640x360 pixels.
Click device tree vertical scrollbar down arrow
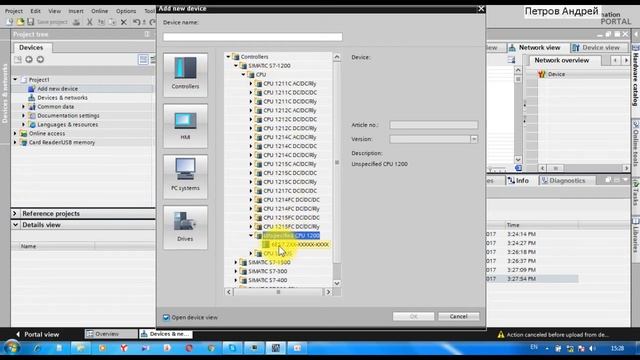(x=337, y=283)
